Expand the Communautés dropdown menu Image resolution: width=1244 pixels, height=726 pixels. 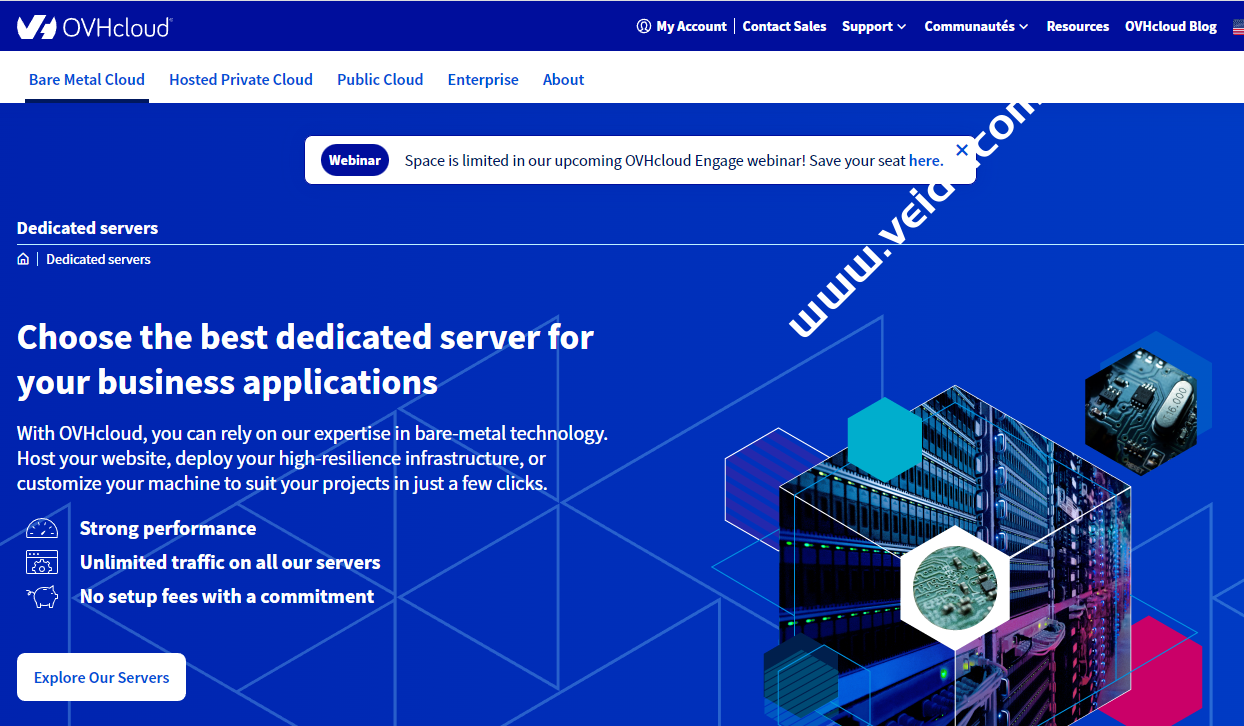(975, 27)
